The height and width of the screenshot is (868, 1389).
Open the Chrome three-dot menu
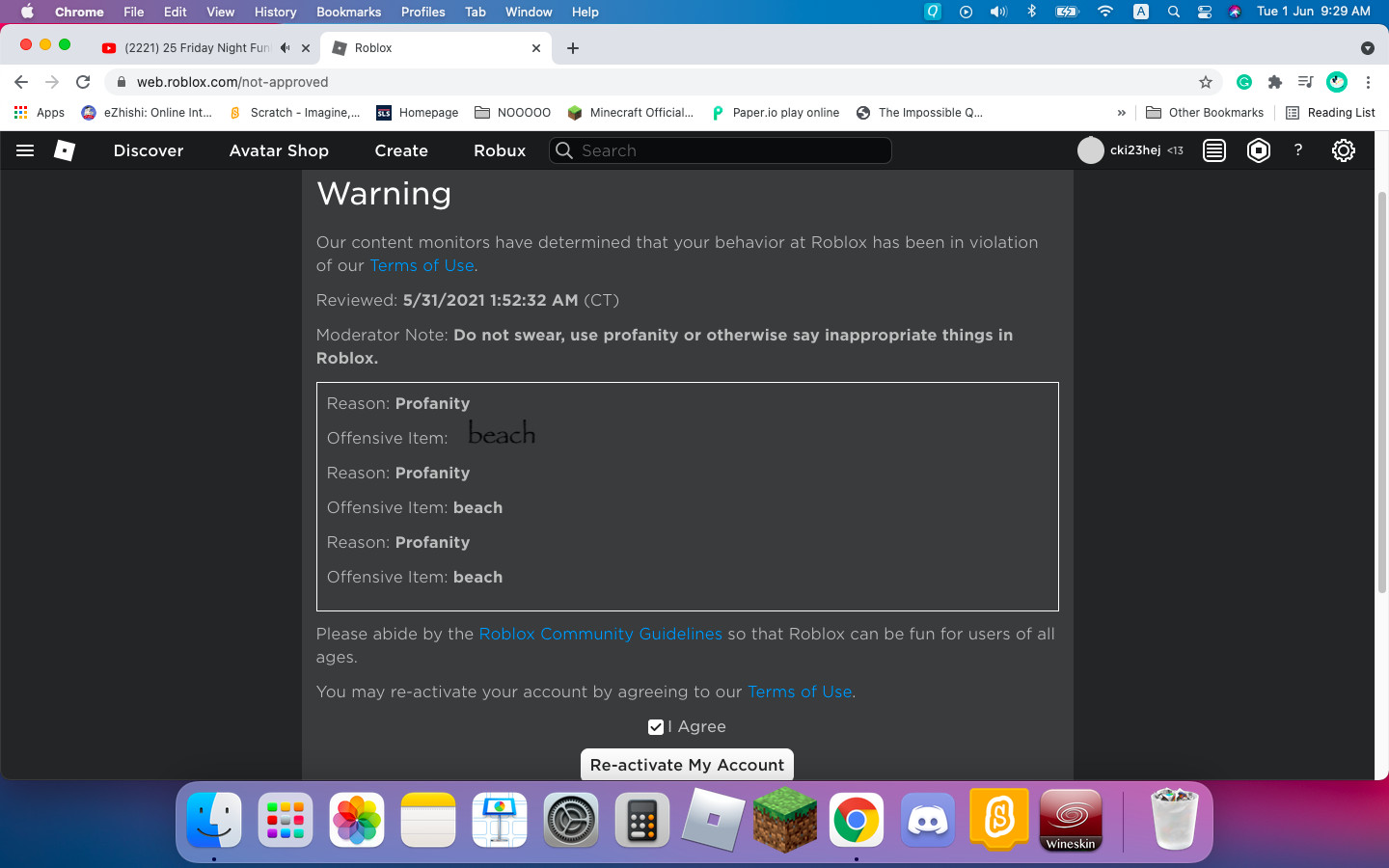(x=1368, y=82)
